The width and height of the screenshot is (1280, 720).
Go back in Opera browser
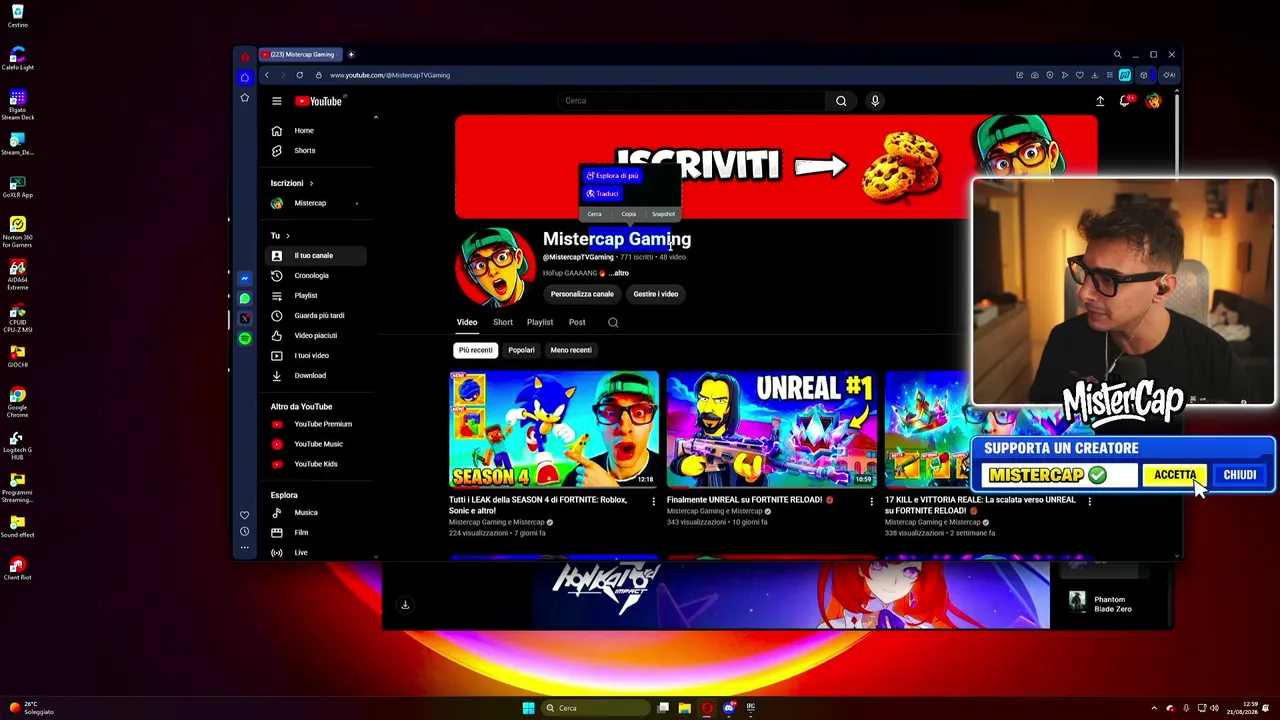pos(266,75)
